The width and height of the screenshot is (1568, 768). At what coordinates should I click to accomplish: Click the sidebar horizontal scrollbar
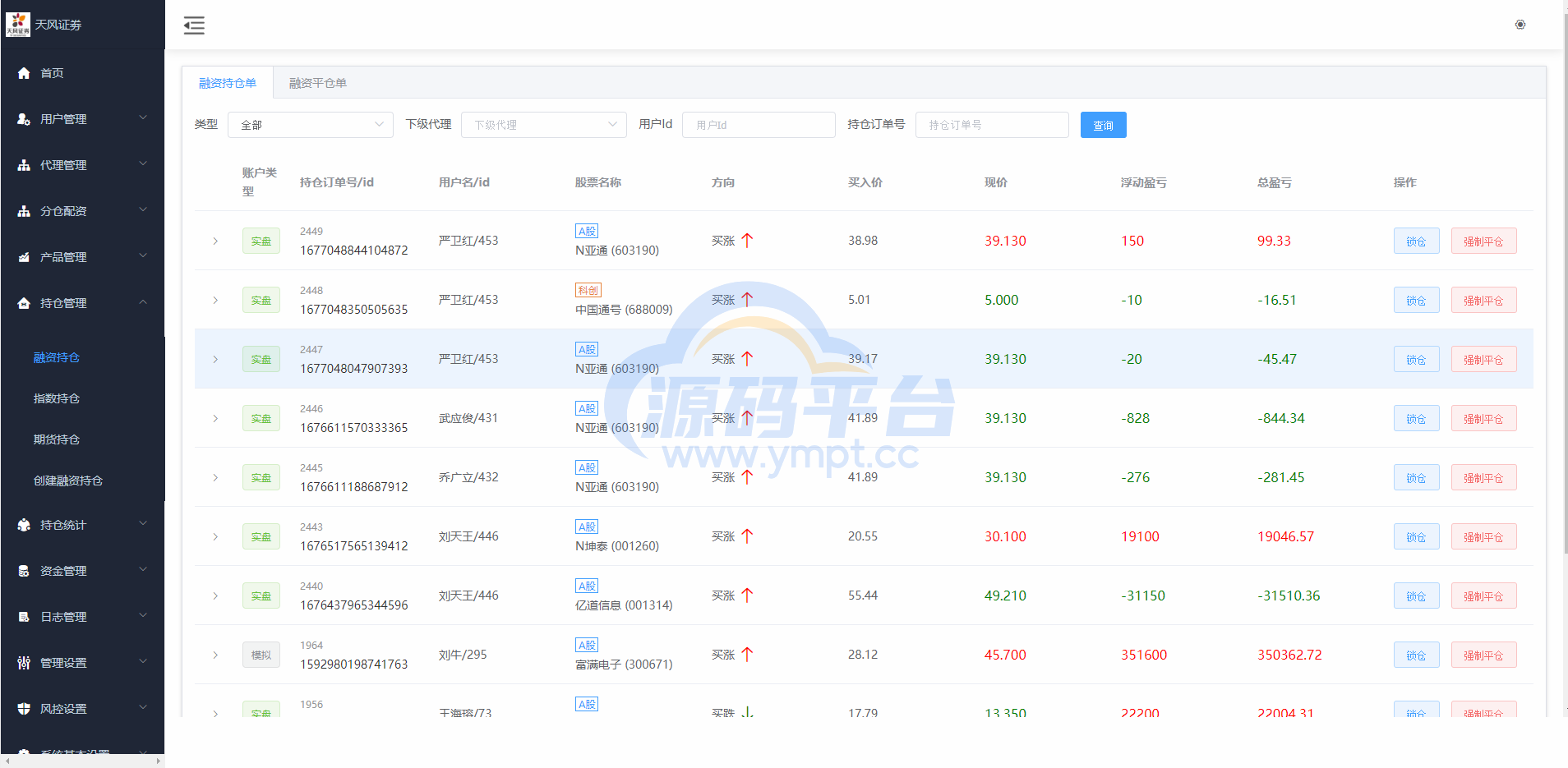(82, 761)
